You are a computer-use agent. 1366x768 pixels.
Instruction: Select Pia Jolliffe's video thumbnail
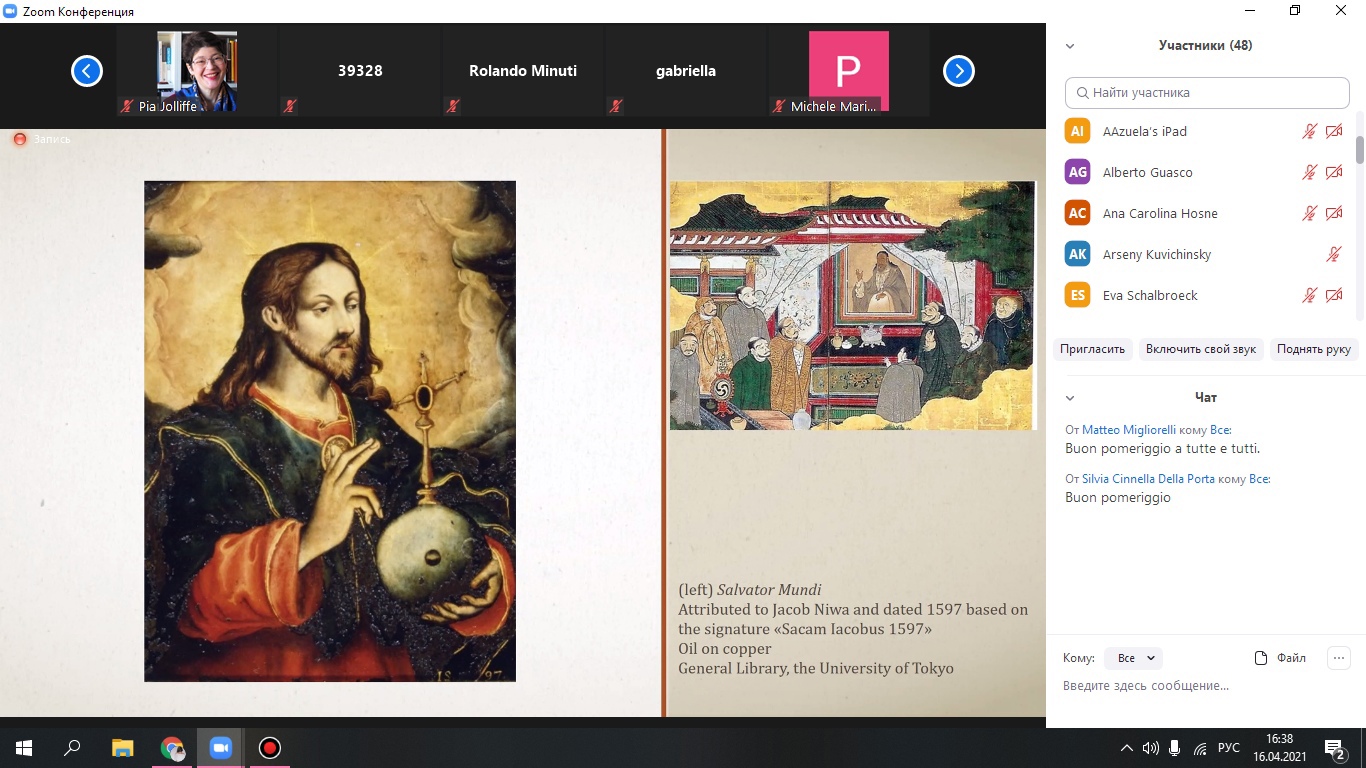tap(197, 72)
